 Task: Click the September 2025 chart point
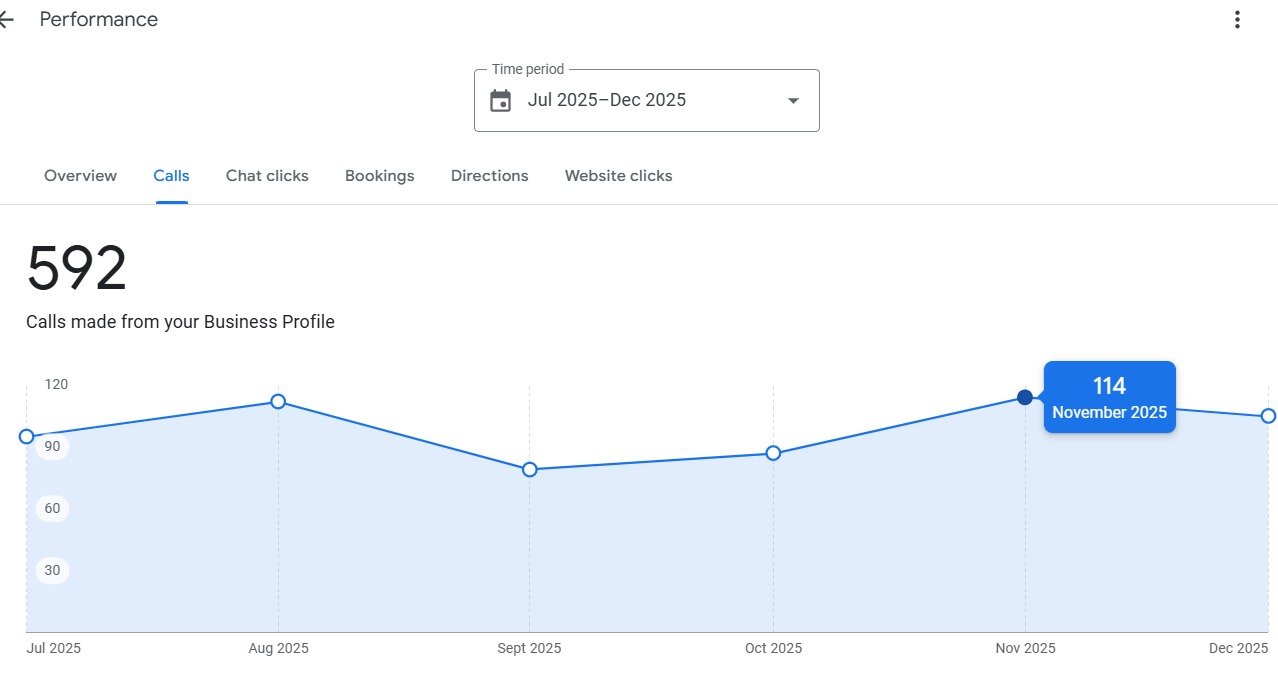pos(530,470)
